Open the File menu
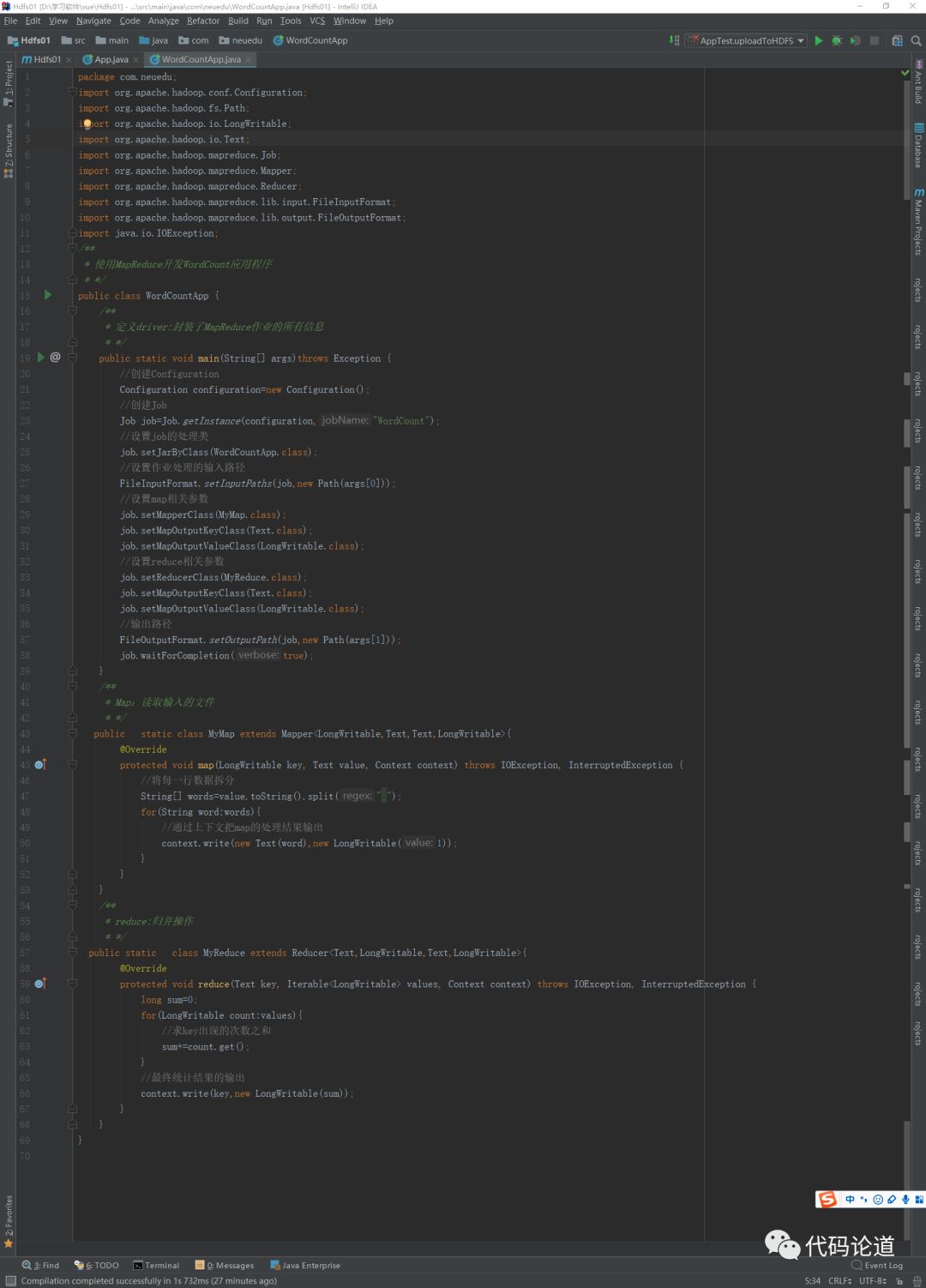Viewport: 926px width, 1288px height. click(x=10, y=21)
